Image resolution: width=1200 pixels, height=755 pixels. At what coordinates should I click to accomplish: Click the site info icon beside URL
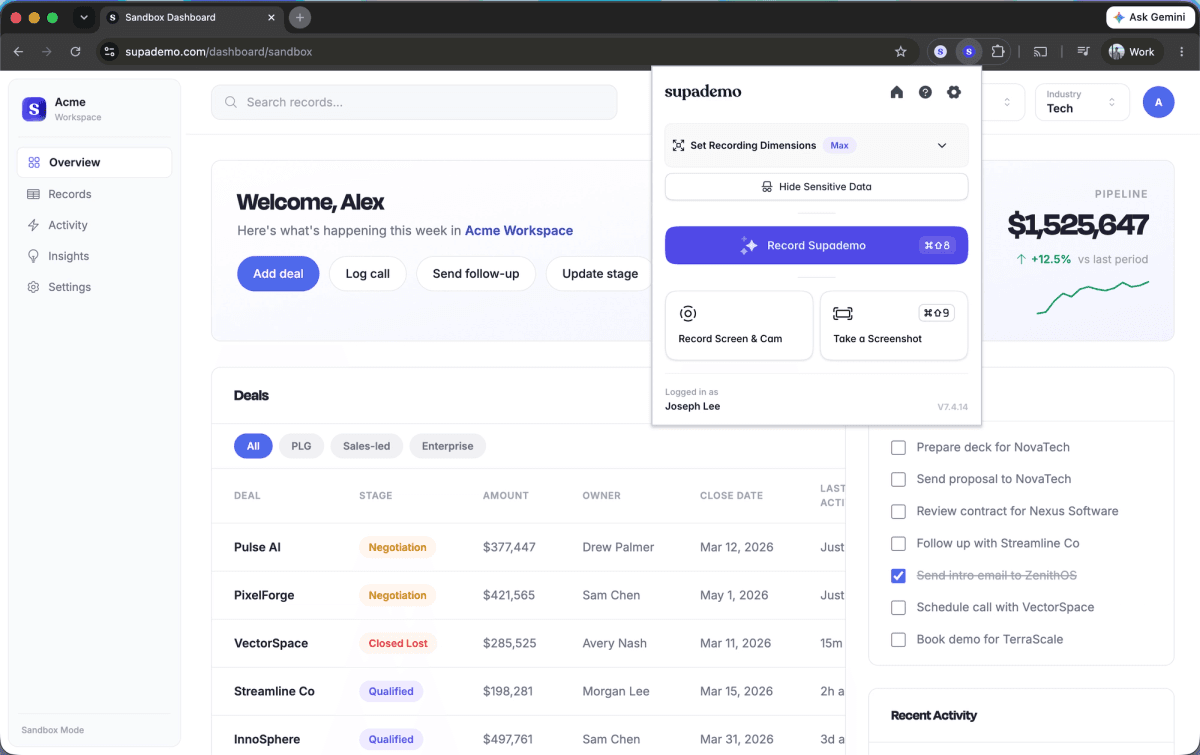click(x=110, y=51)
